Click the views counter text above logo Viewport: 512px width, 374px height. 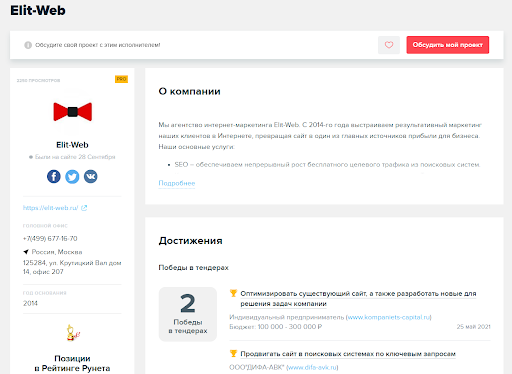[38, 80]
